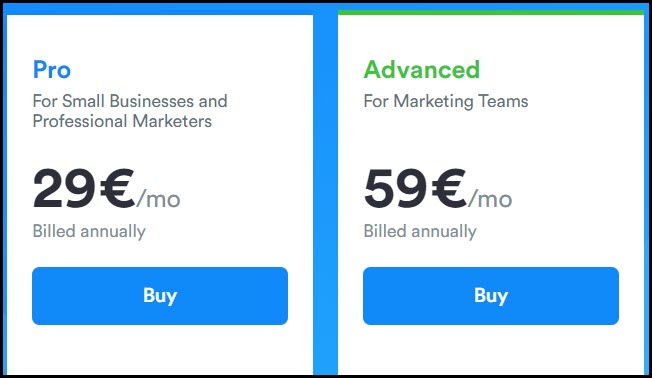Buy the Pro plan at 29€
The image size is (652, 378).
click(x=160, y=296)
